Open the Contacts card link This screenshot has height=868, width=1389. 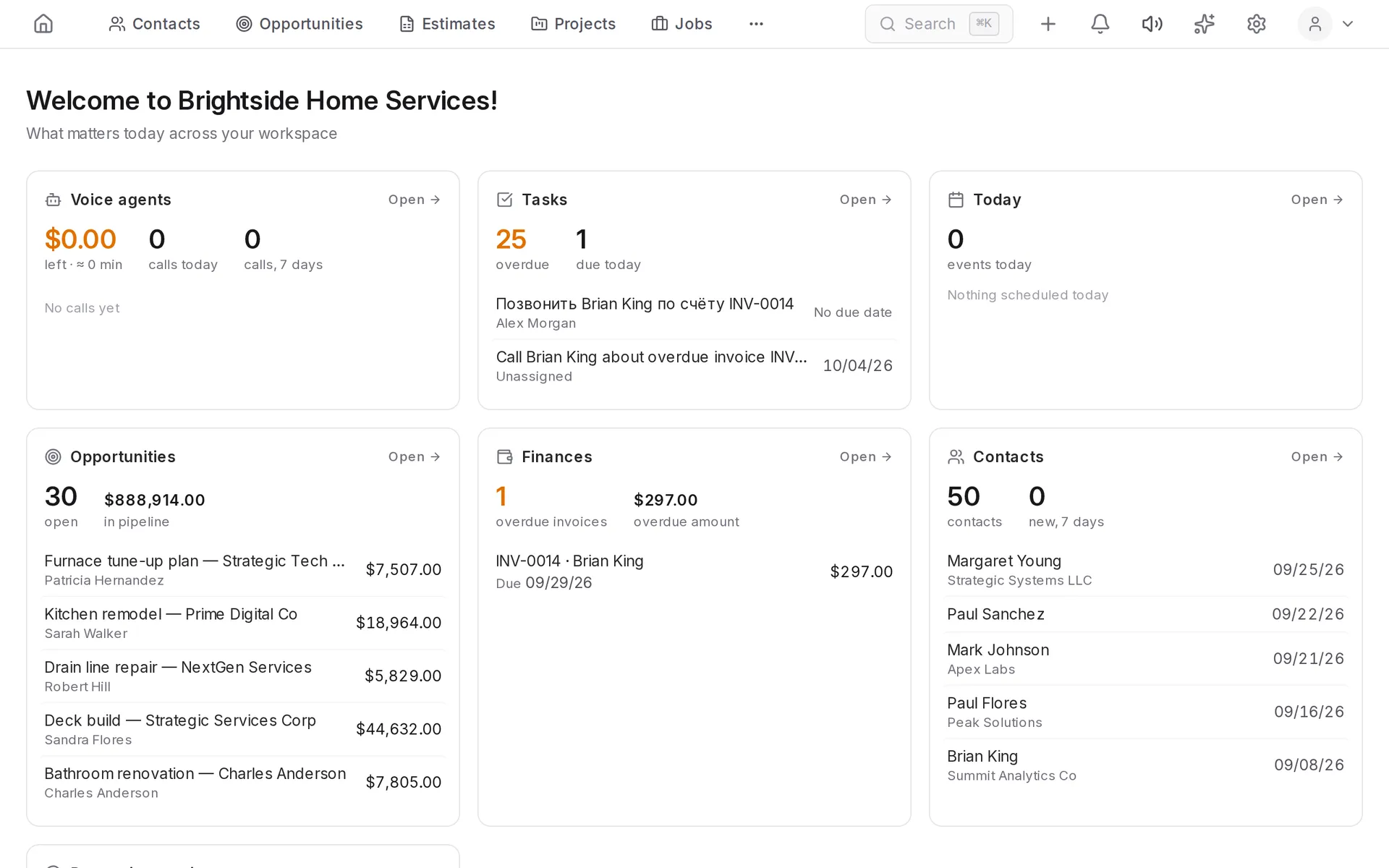tap(1317, 456)
